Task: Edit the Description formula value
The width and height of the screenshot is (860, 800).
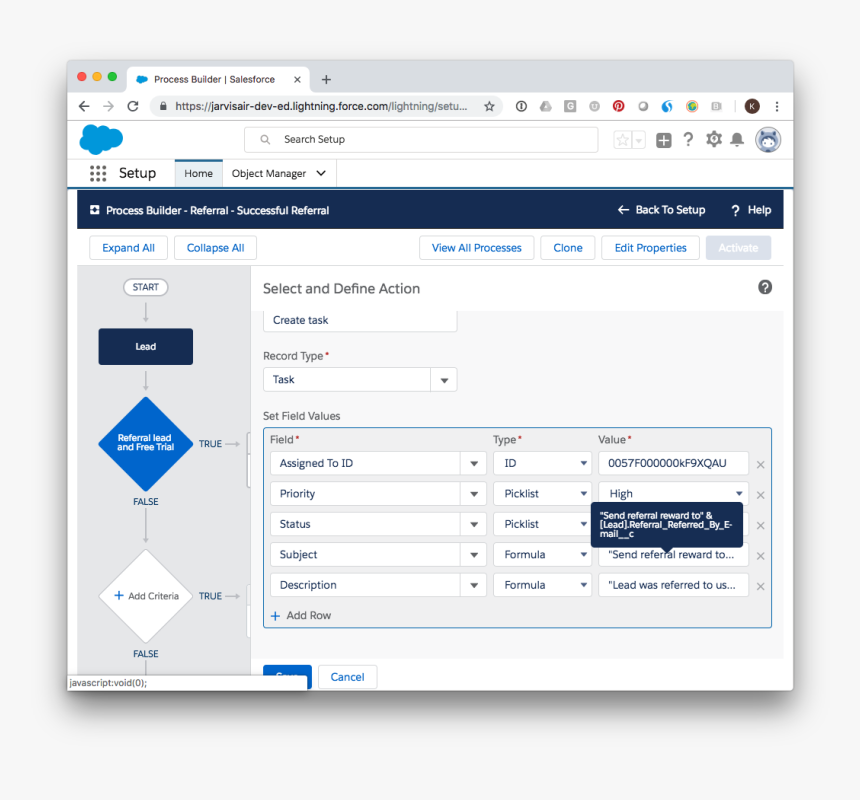Action: pyautogui.click(x=674, y=585)
